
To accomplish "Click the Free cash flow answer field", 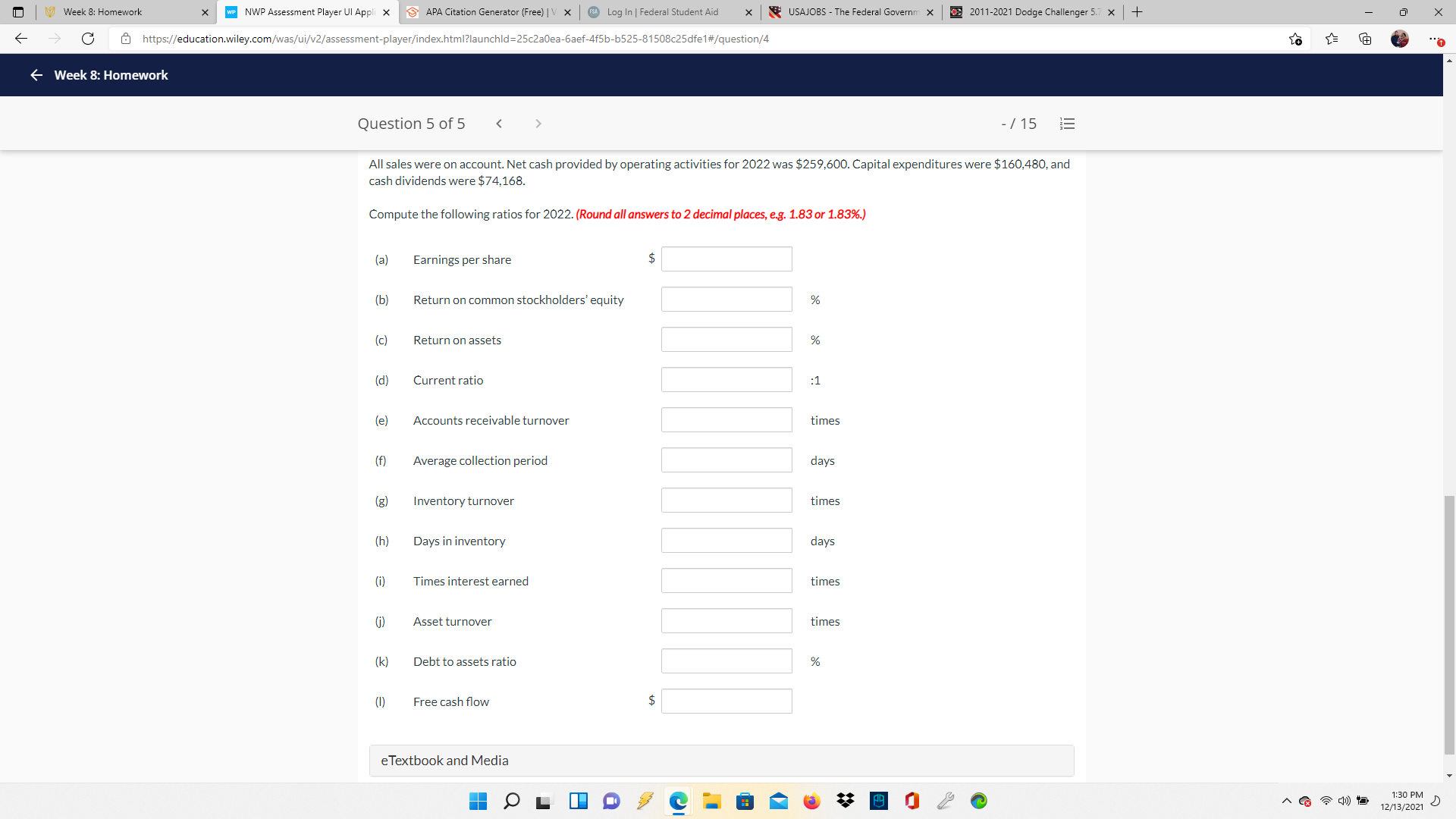I will click(x=726, y=701).
